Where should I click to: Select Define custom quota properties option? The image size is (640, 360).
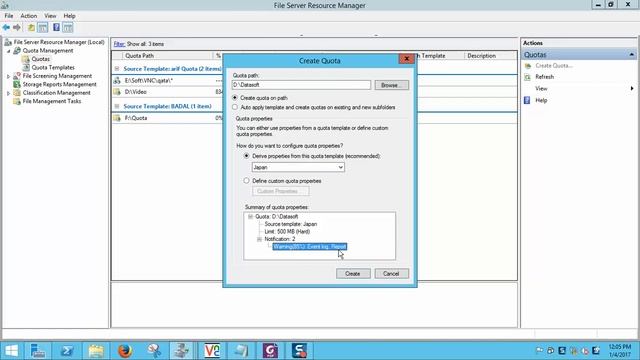[x=246, y=180]
